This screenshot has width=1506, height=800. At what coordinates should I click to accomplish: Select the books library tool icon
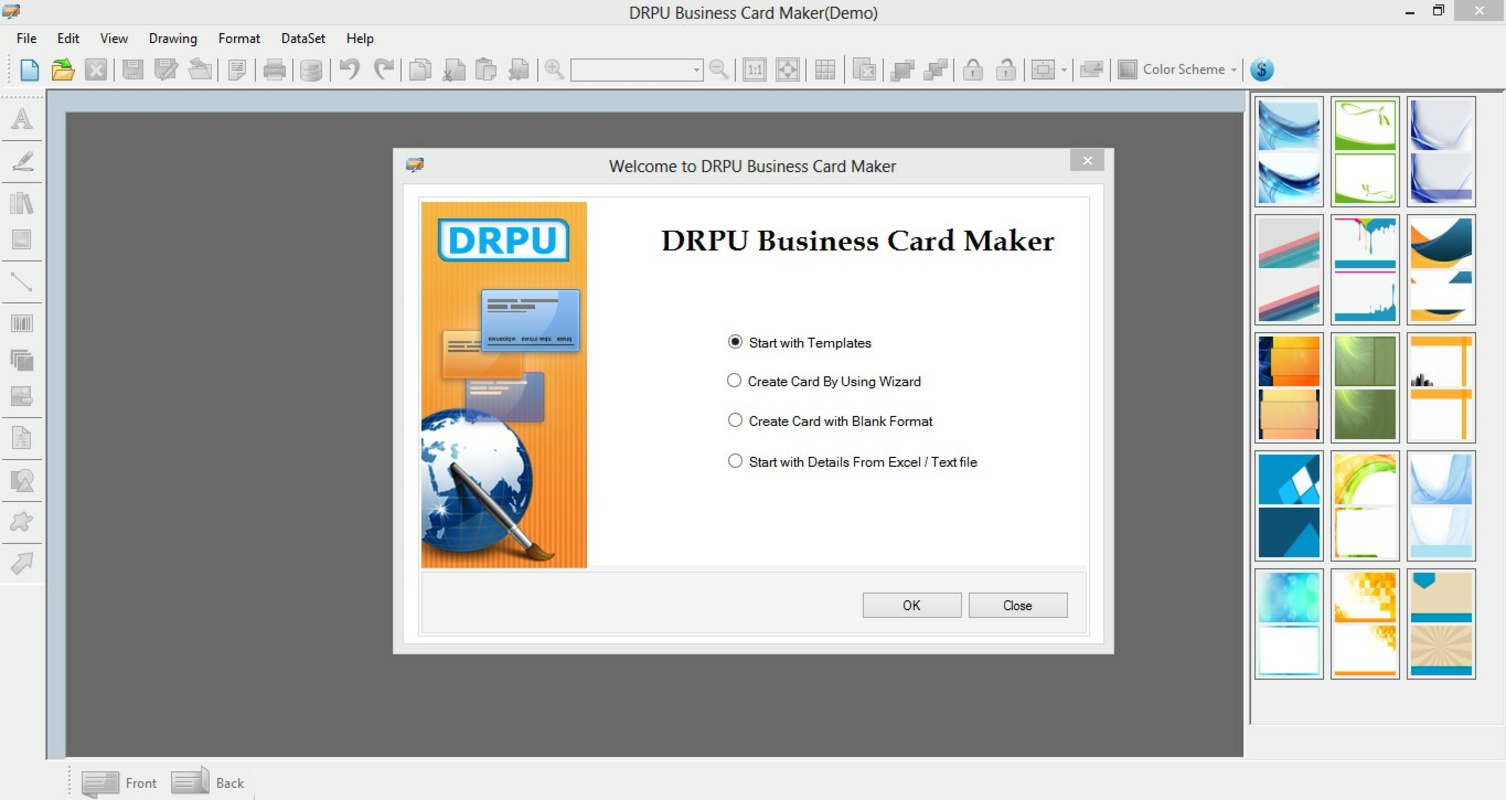point(22,203)
